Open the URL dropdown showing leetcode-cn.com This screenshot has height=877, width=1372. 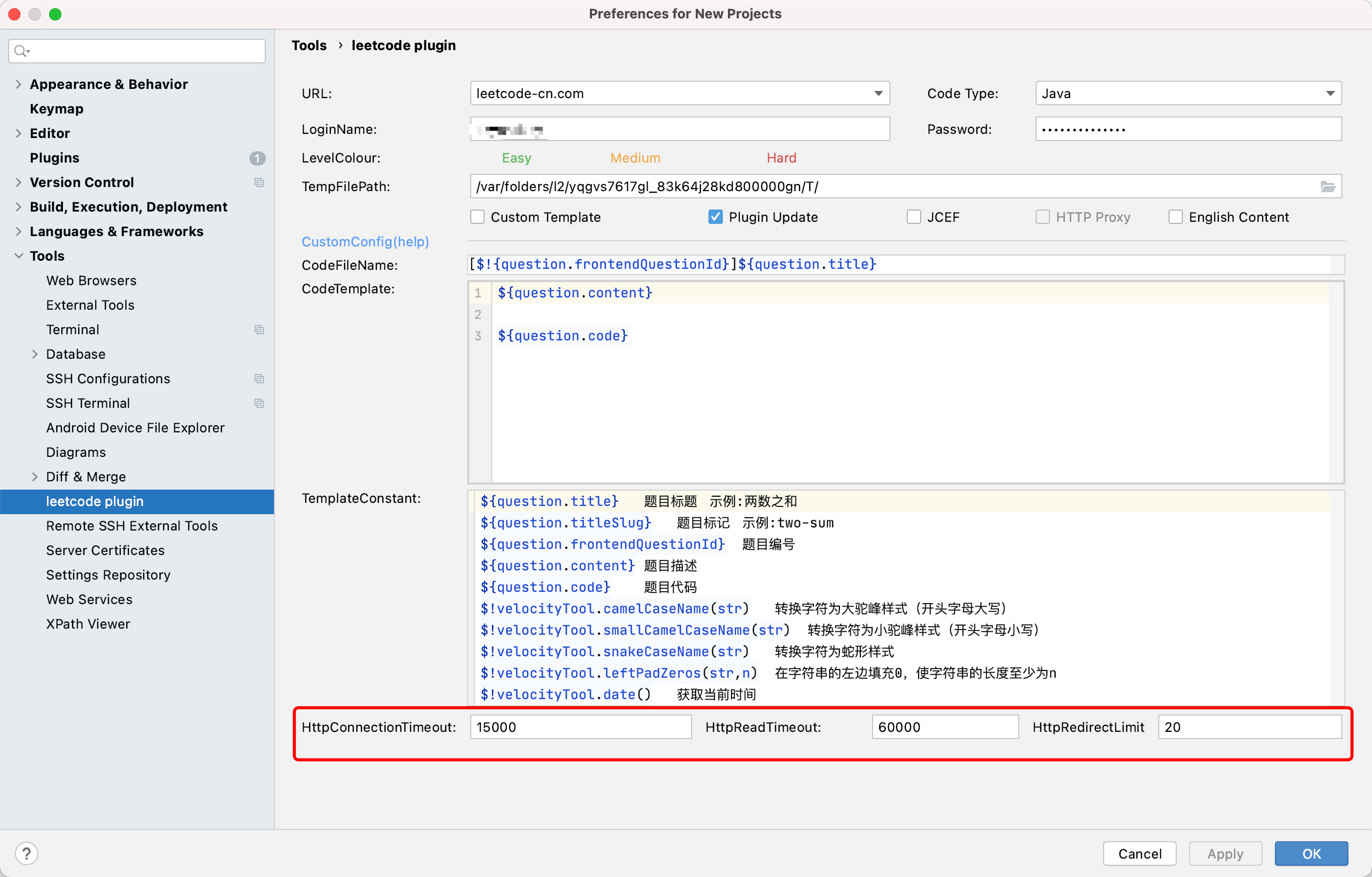tap(680, 94)
